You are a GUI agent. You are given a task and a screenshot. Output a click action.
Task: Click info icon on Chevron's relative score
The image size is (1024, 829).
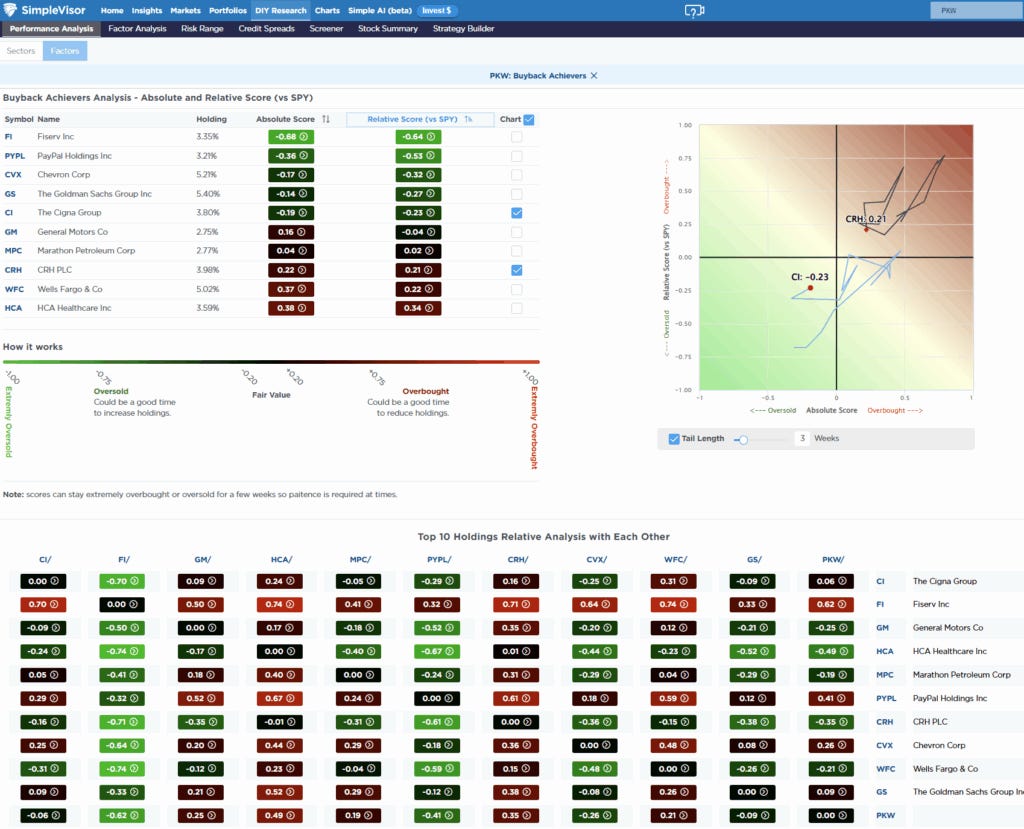[431, 174]
